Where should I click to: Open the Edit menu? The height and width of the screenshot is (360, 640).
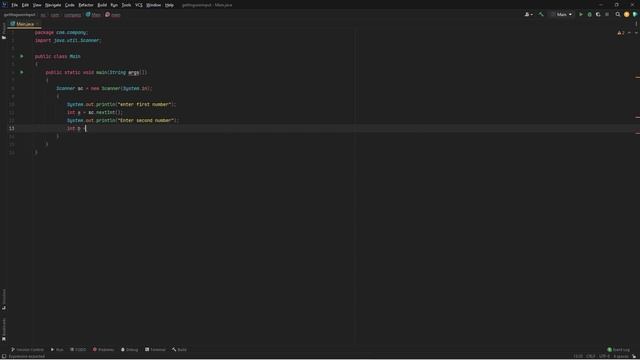coord(25,5)
